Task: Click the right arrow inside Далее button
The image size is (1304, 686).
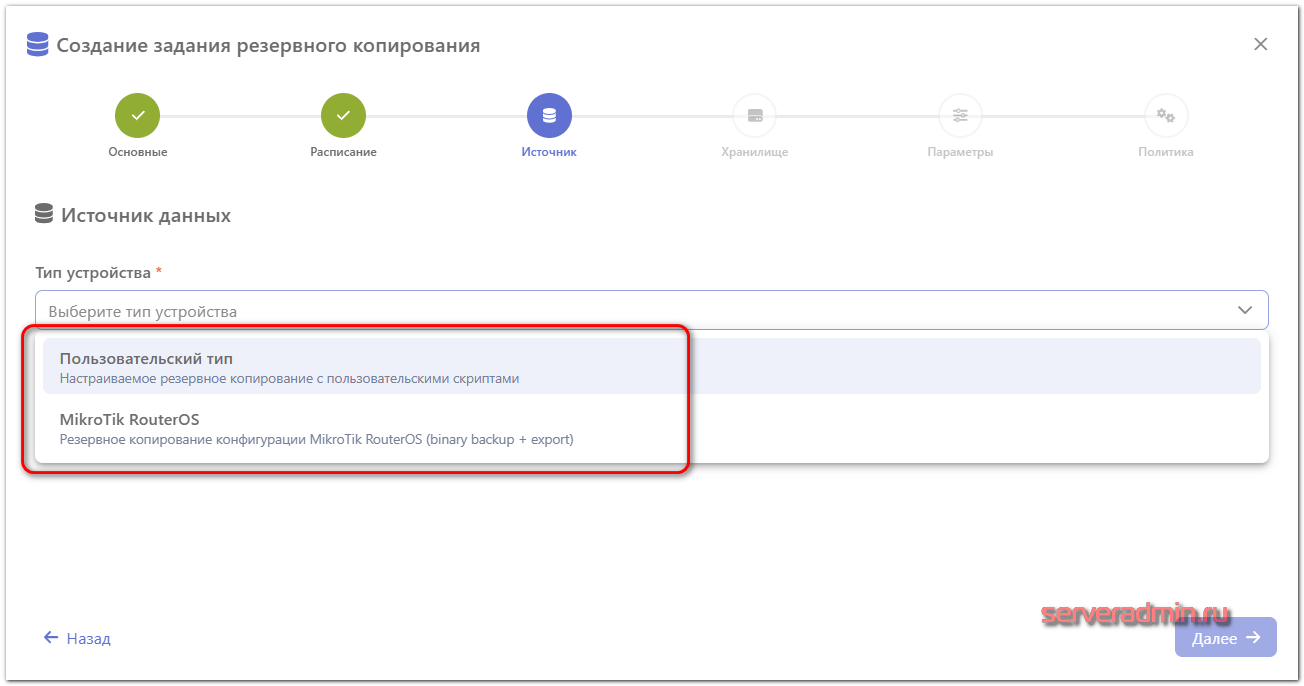Action: [x=1254, y=638]
